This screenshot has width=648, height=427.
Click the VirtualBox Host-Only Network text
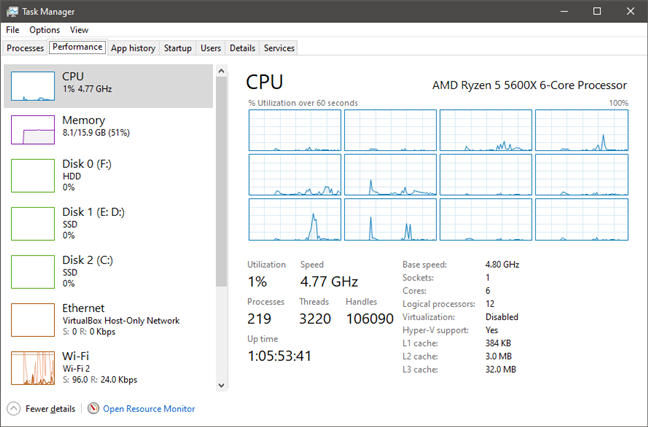coord(121,321)
